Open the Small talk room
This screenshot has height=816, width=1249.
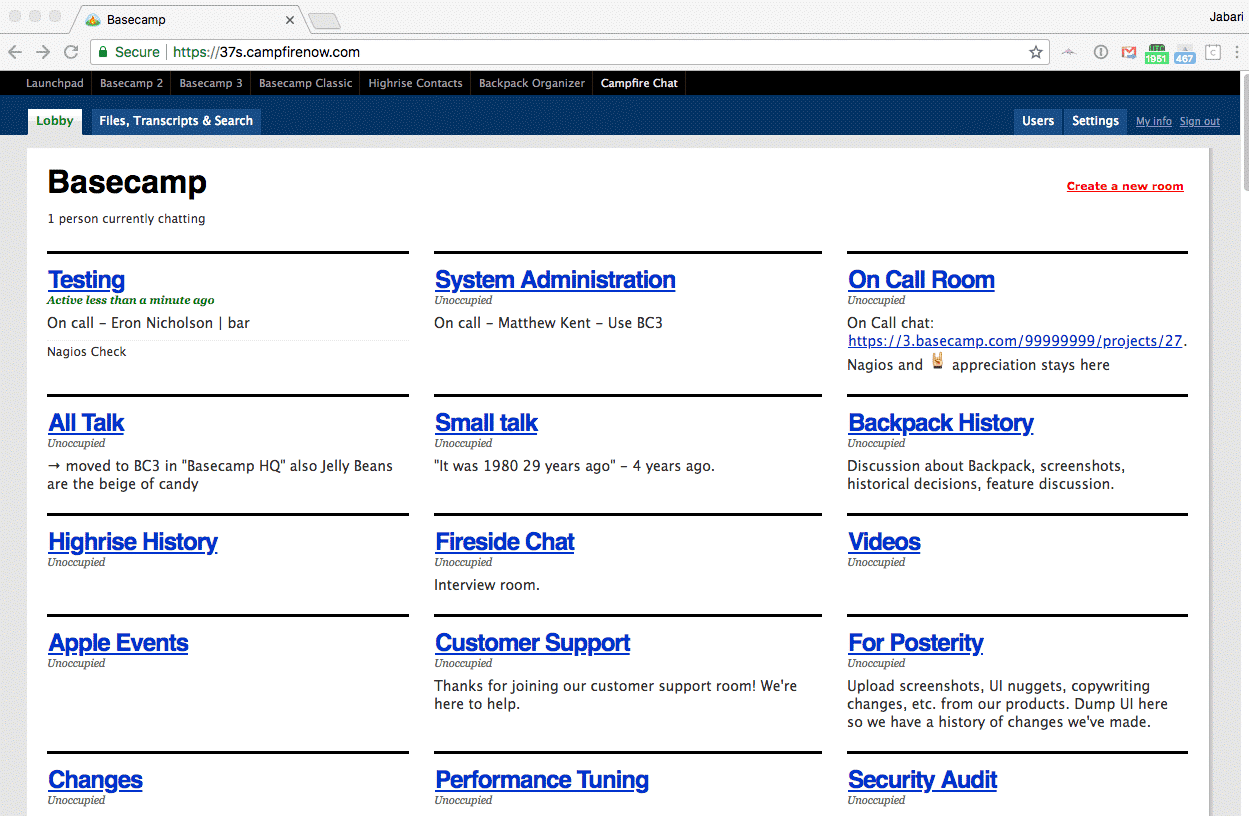[x=487, y=423]
